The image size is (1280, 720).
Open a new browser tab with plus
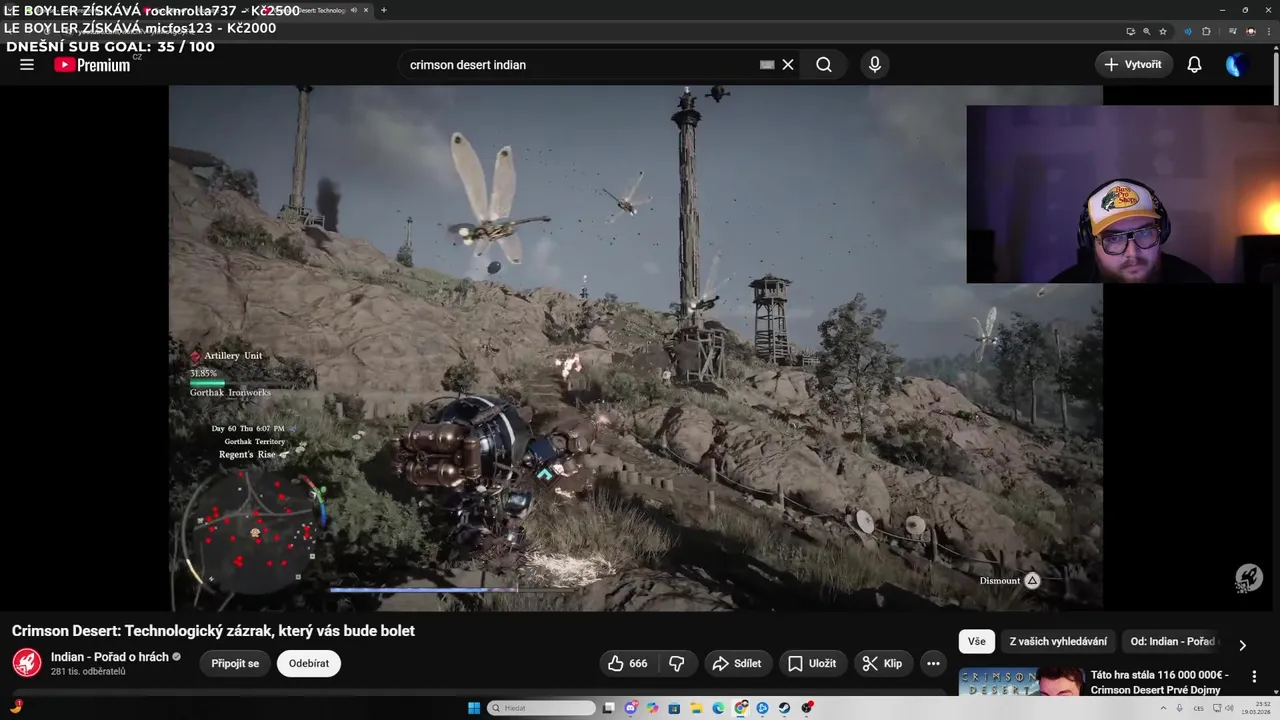[384, 10]
